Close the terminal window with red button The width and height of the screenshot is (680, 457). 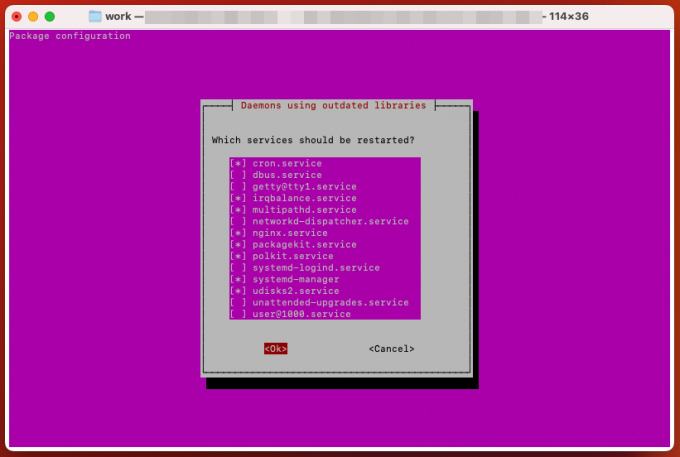click(16, 17)
